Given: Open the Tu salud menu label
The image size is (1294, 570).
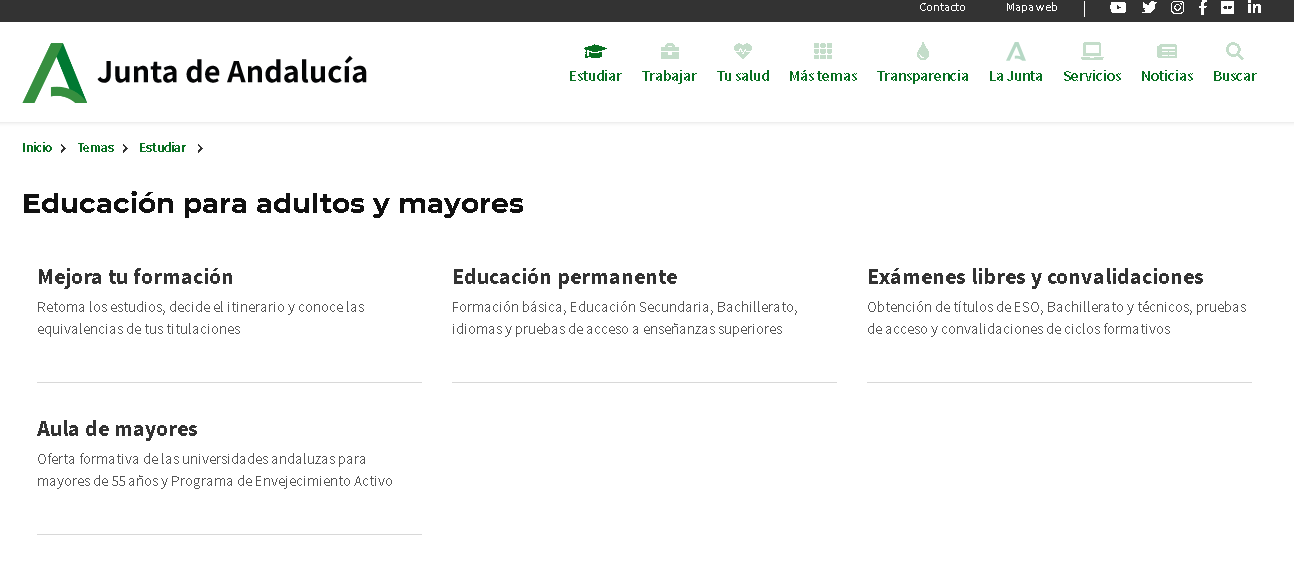Looking at the screenshot, I should tap(743, 76).
